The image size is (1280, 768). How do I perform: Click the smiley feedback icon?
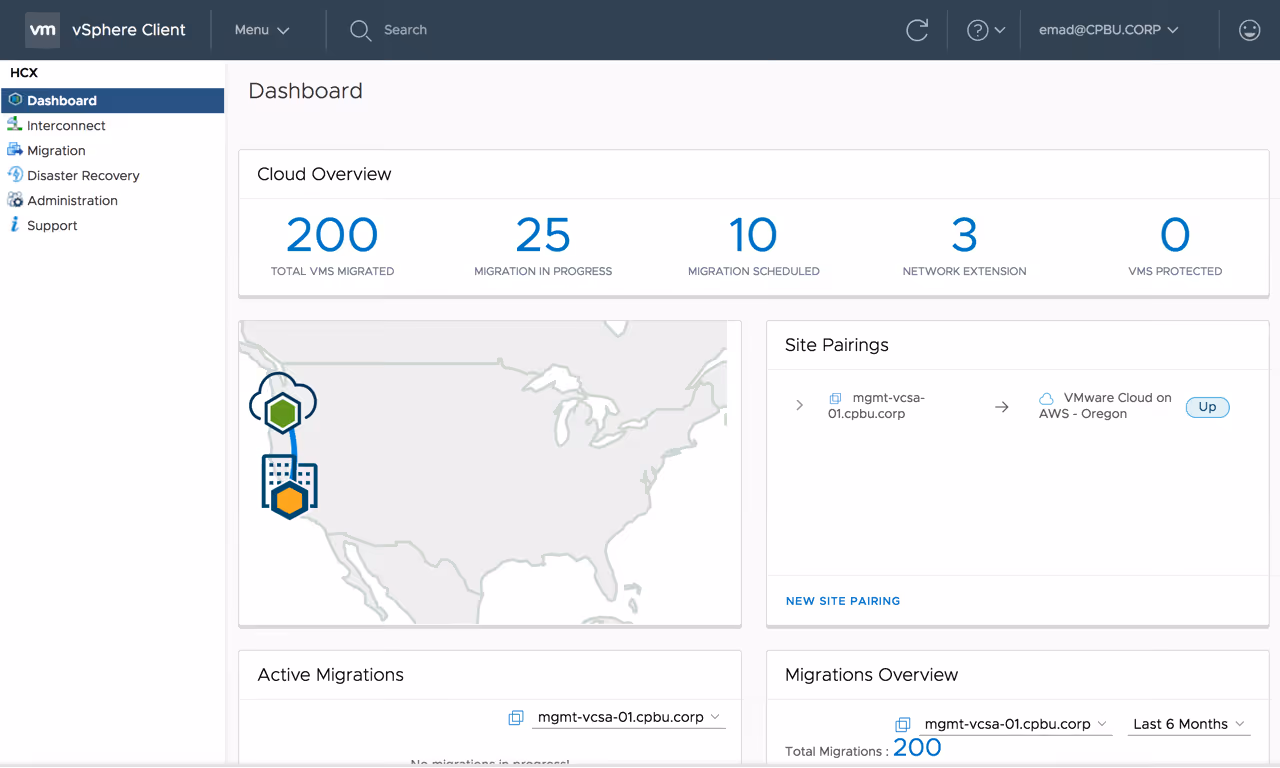(1249, 30)
